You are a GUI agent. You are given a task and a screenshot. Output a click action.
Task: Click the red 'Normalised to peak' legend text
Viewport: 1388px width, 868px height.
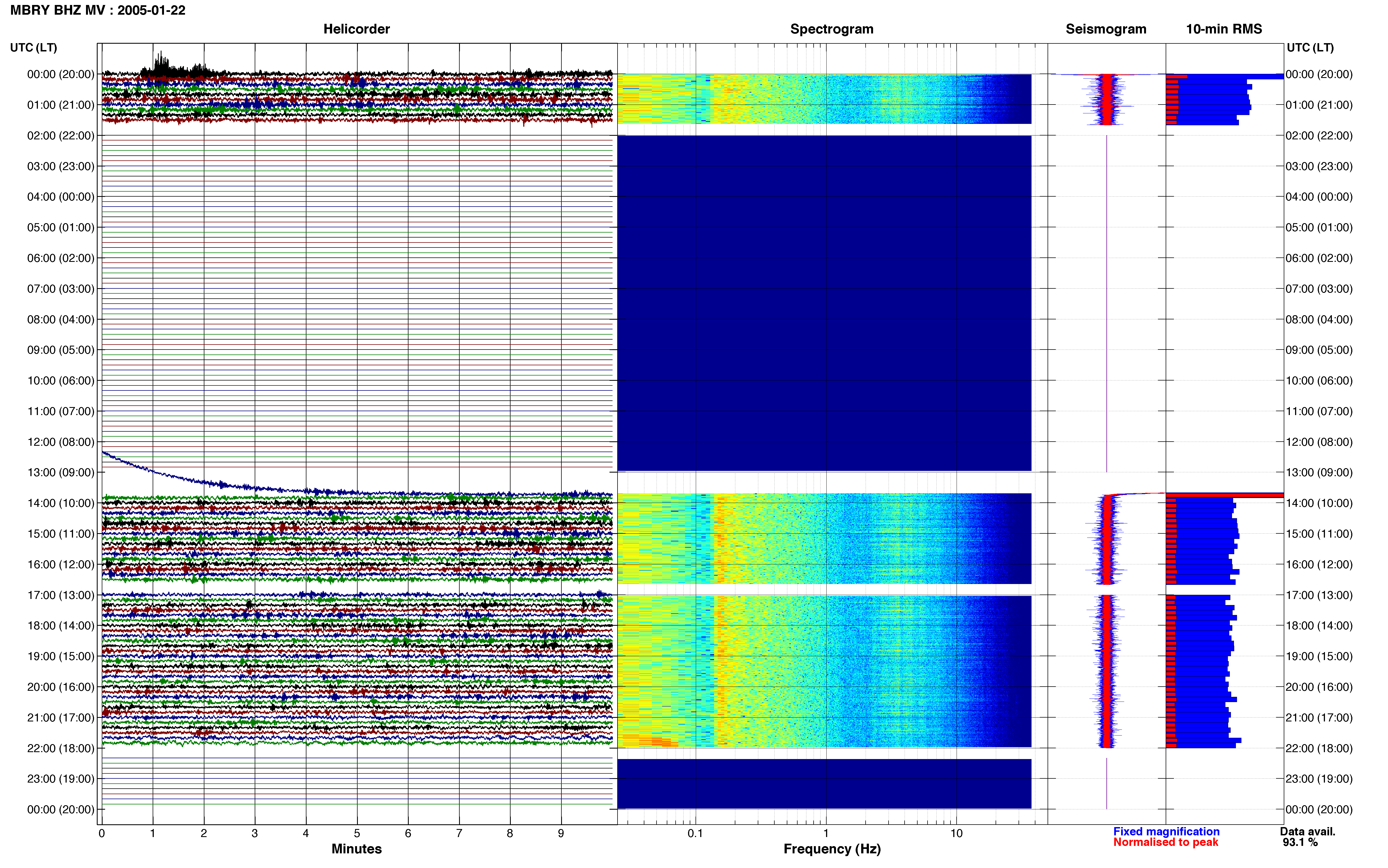[1165, 842]
